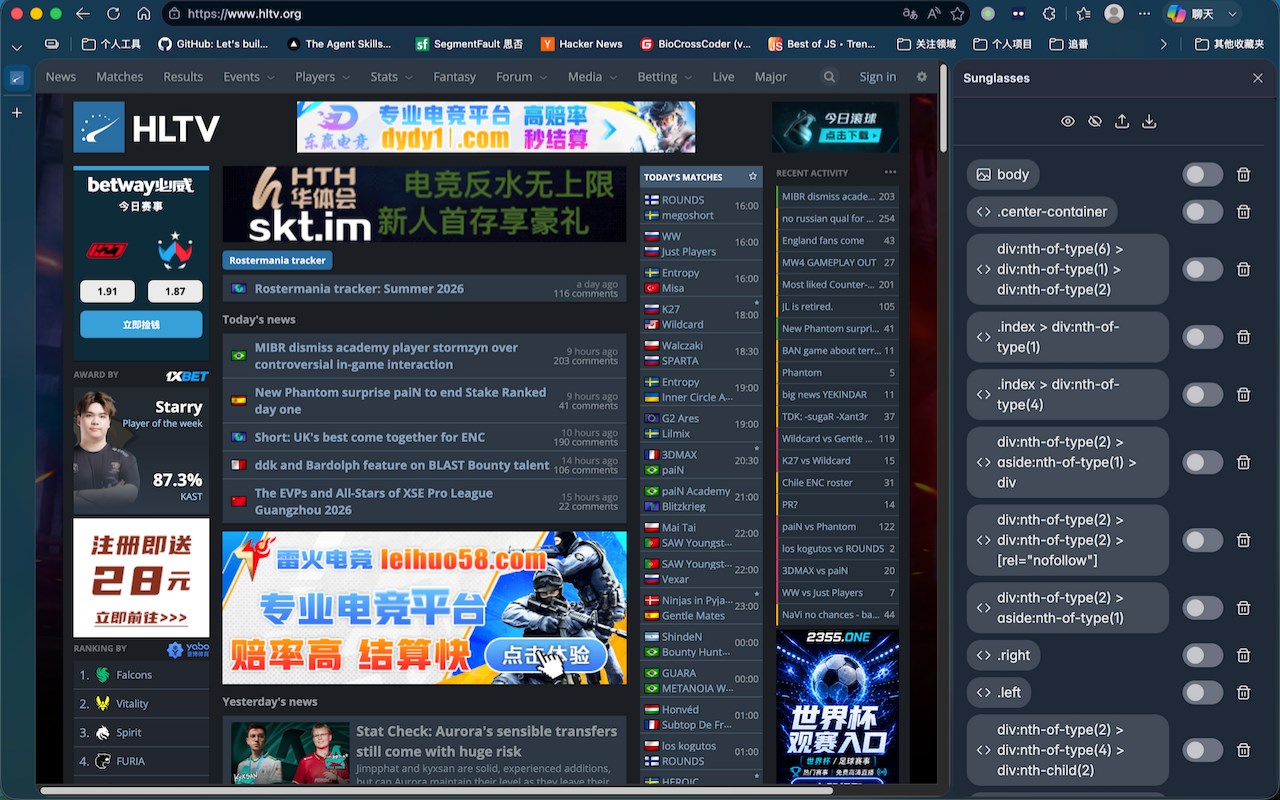This screenshot has width=1280, height=800.
Task: Click the Sign in link
Action: 878,77
